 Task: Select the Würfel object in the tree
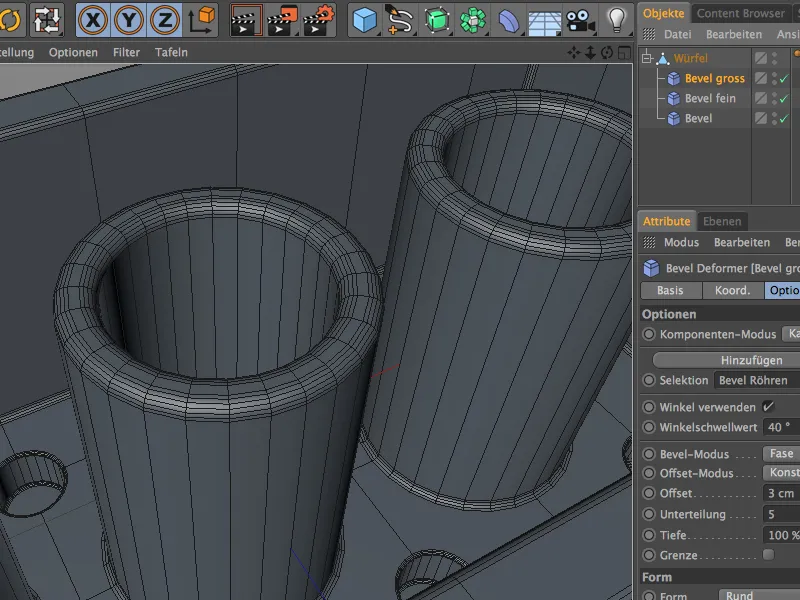click(690, 58)
